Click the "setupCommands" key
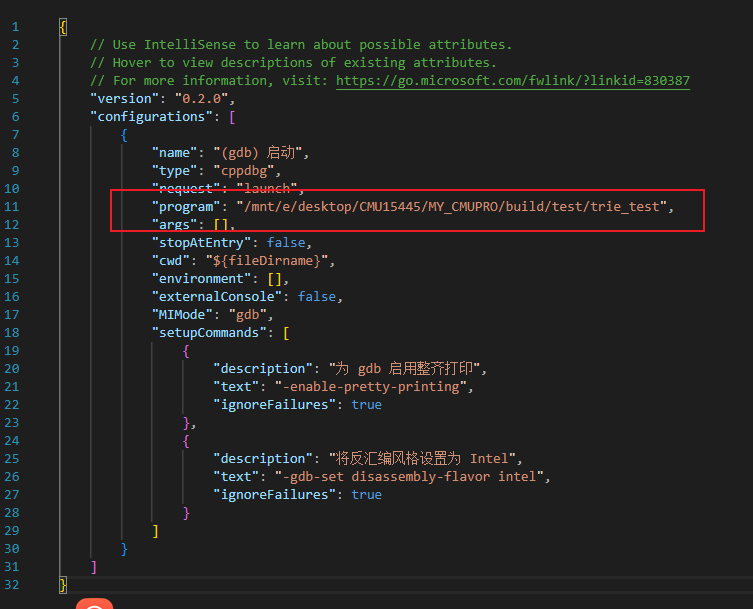Screen dimensions: 753x609 tap(209, 333)
